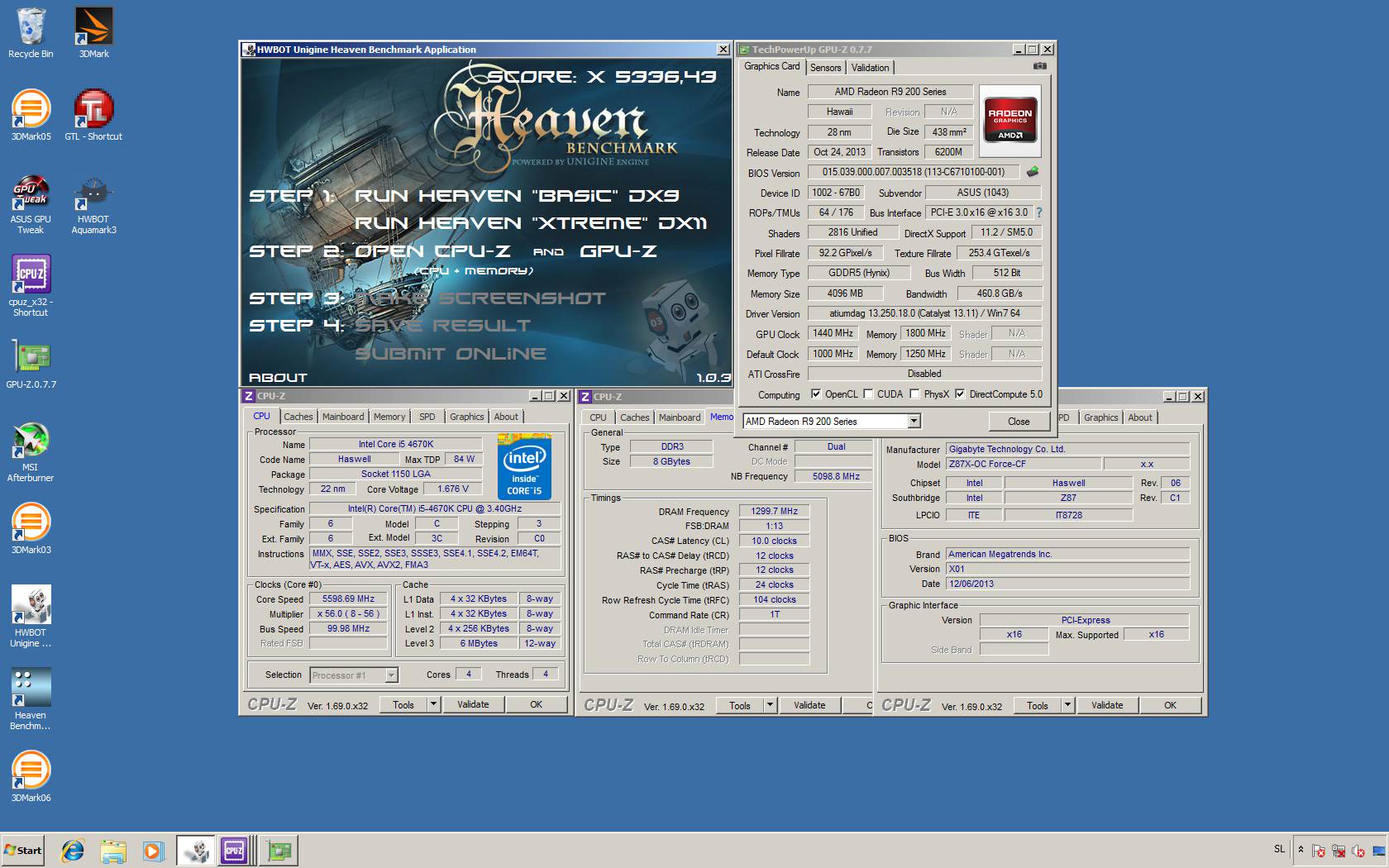
Task: Open HWBOT Aquamark3 desktop icon
Action: [x=93, y=203]
